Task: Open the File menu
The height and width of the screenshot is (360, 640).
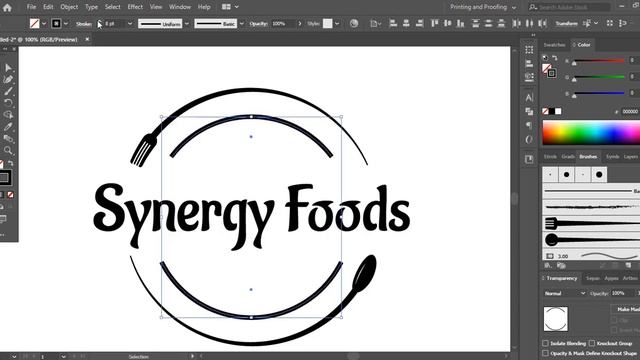Action: [31, 7]
